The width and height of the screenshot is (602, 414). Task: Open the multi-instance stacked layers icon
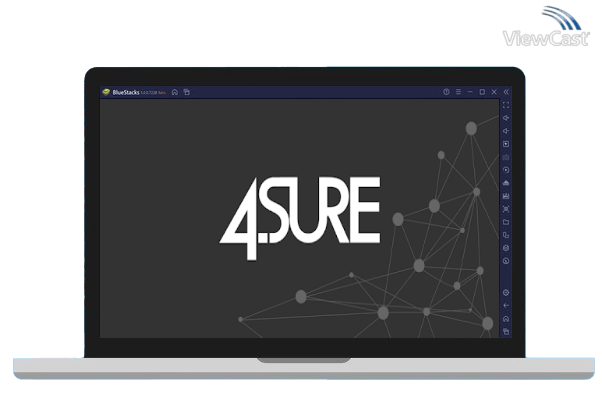[x=506, y=248]
